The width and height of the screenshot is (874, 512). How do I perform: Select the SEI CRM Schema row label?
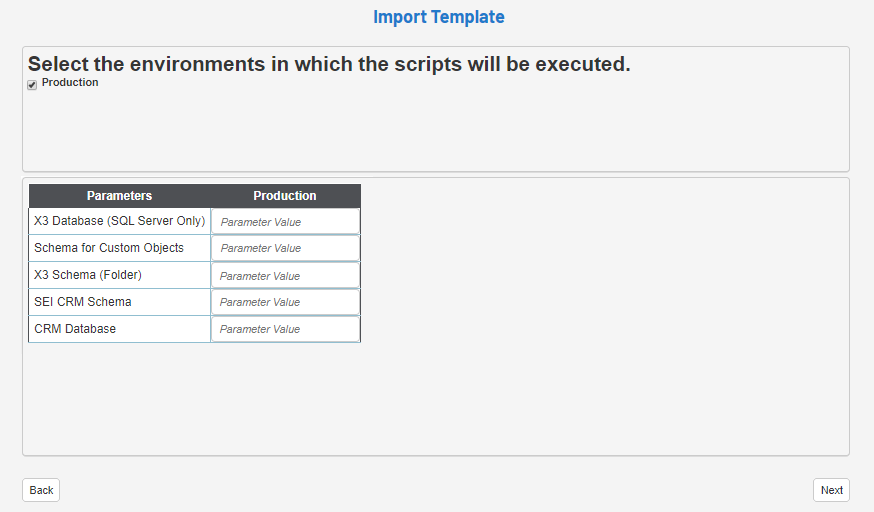(x=83, y=302)
